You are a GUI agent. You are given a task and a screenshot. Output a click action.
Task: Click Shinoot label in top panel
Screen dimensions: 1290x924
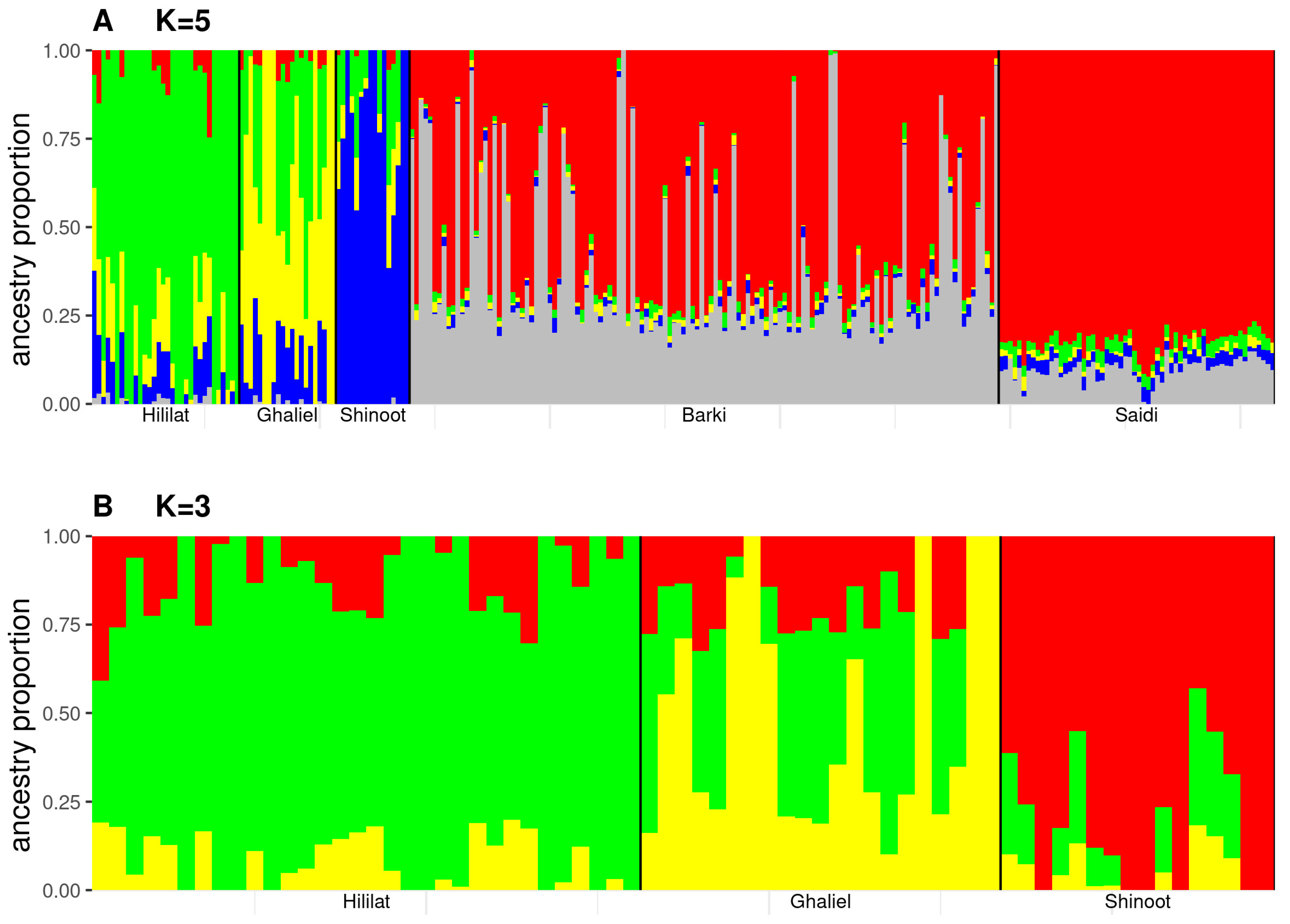[x=373, y=415]
